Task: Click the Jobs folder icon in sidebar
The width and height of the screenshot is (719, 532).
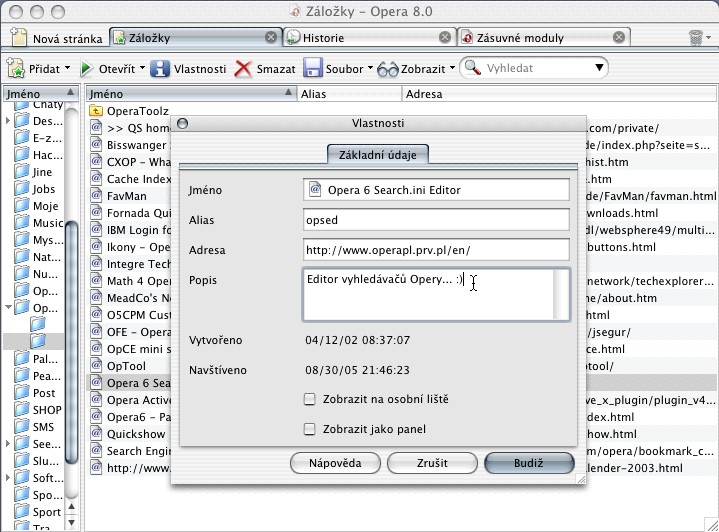Action: (x=21, y=189)
